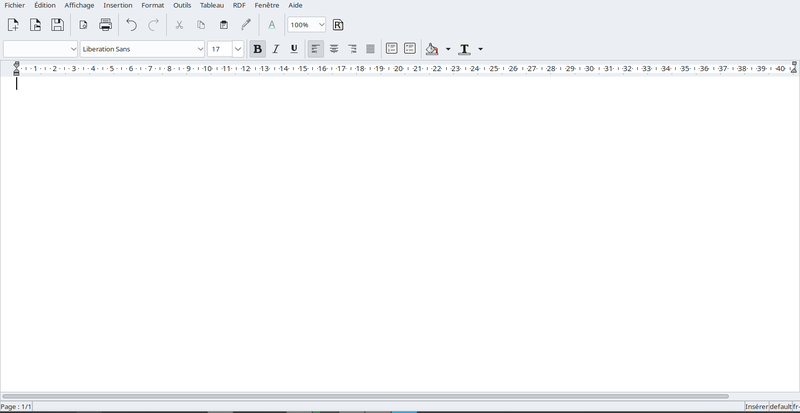Open the Fichier menu
This screenshot has width=800, height=413.
tap(15, 5)
